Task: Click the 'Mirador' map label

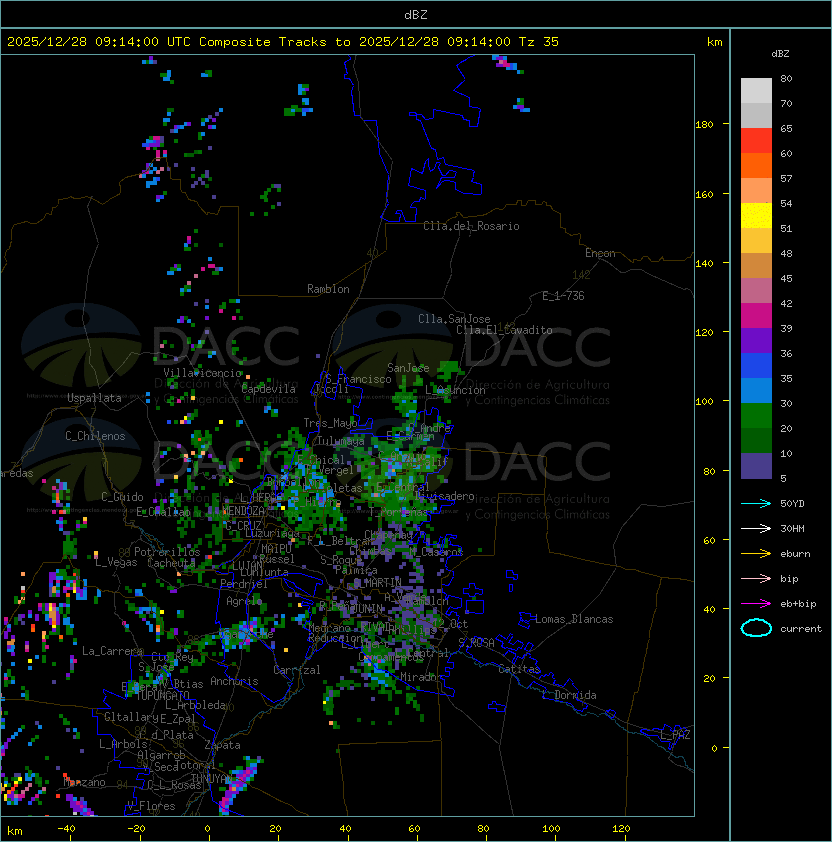Action: [422, 677]
